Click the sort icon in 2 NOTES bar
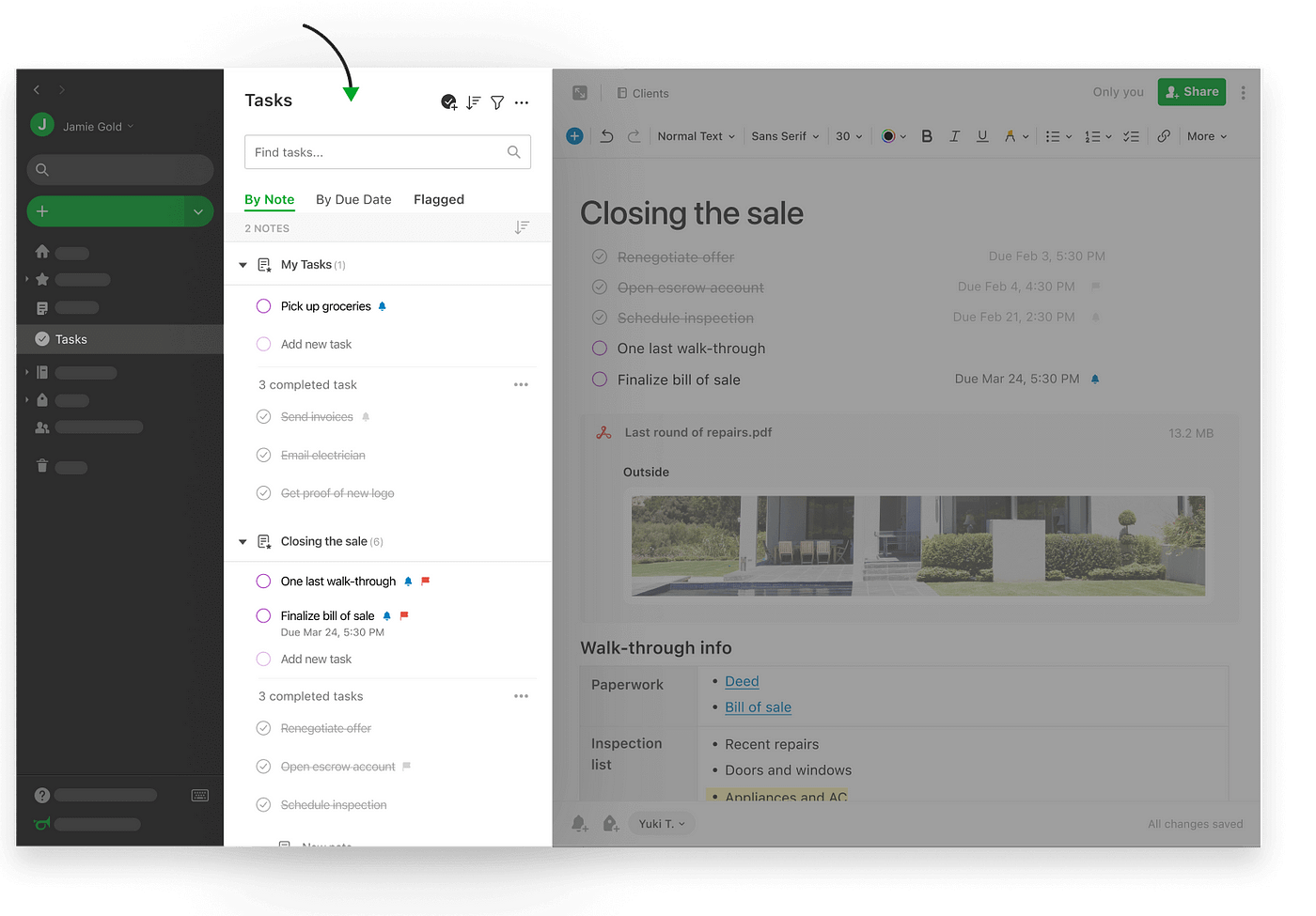The image size is (1316, 916). [522, 227]
